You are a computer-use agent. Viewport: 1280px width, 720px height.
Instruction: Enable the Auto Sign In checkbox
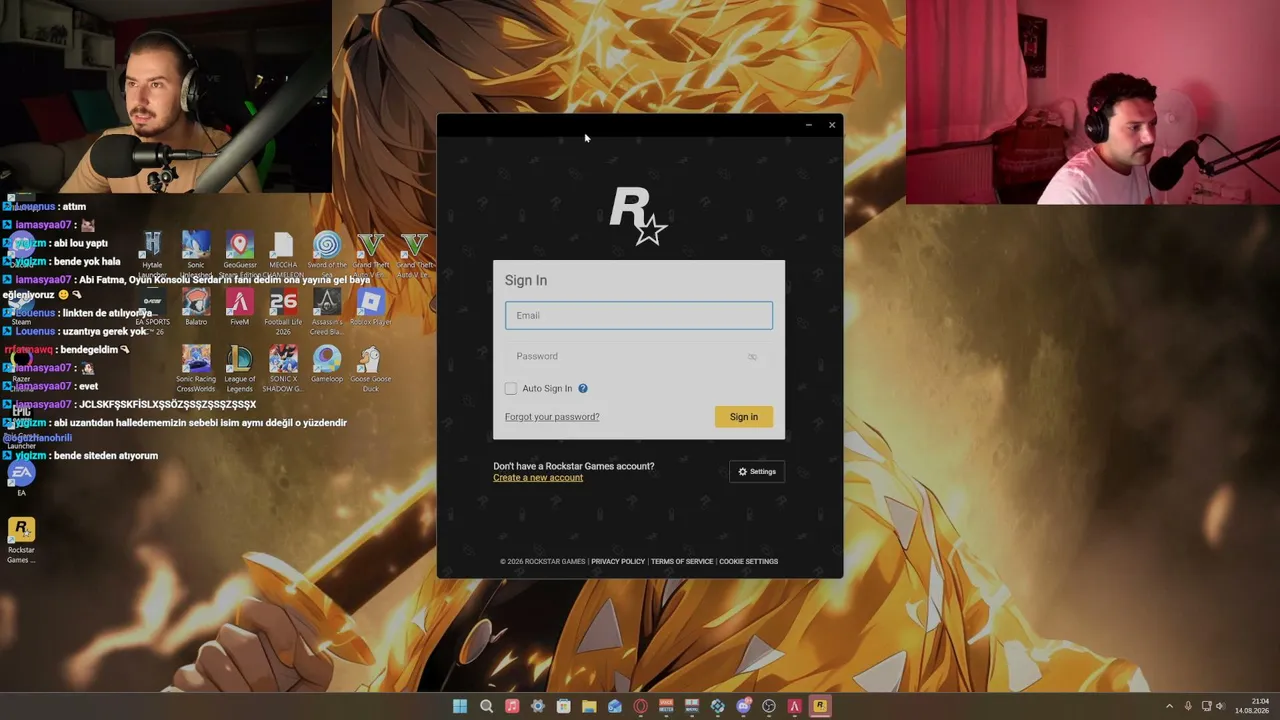pyautogui.click(x=511, y=388)
